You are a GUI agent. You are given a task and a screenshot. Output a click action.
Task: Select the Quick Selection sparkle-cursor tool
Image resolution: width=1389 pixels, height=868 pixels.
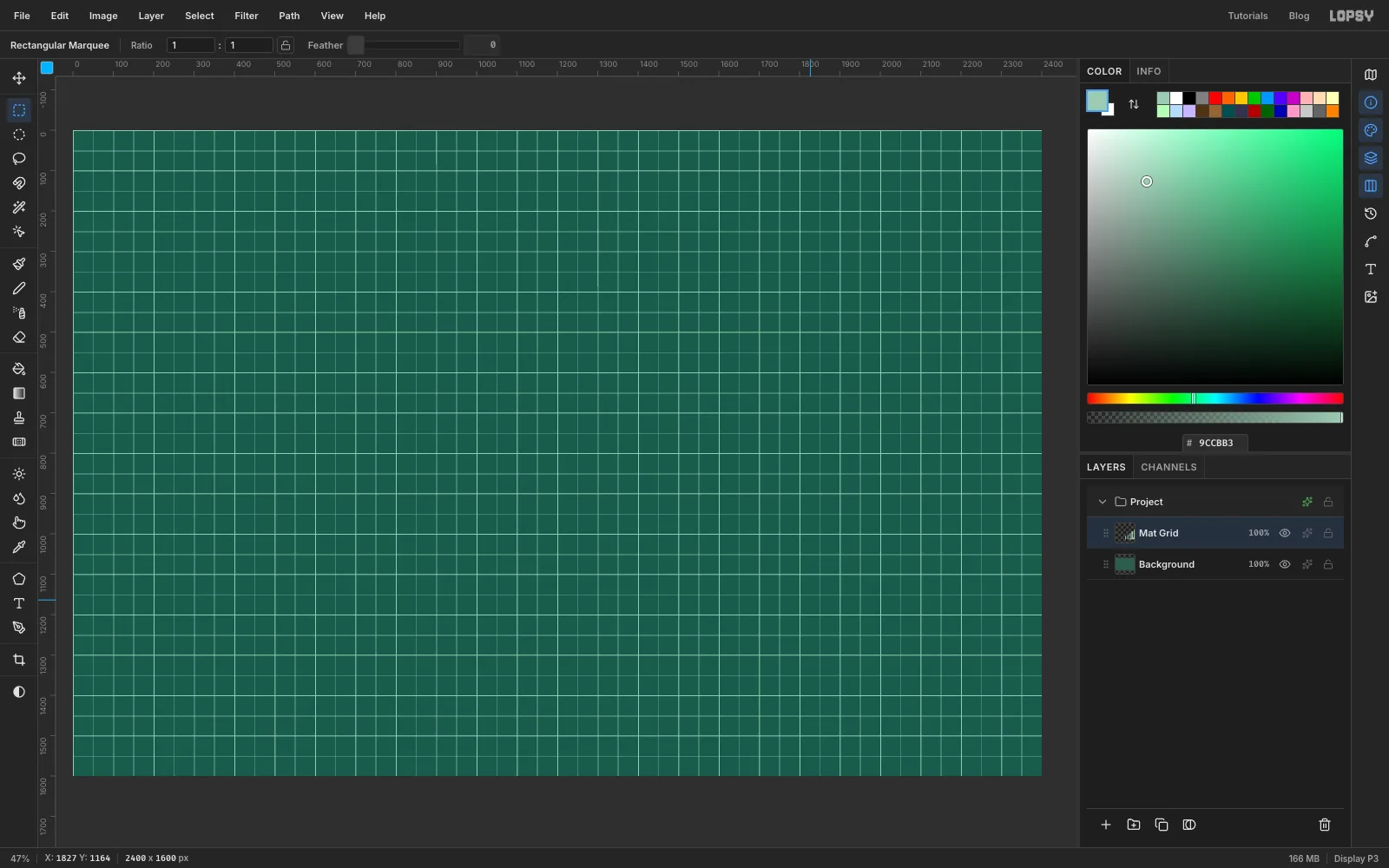pyautogui.click(x=19, y=232)
